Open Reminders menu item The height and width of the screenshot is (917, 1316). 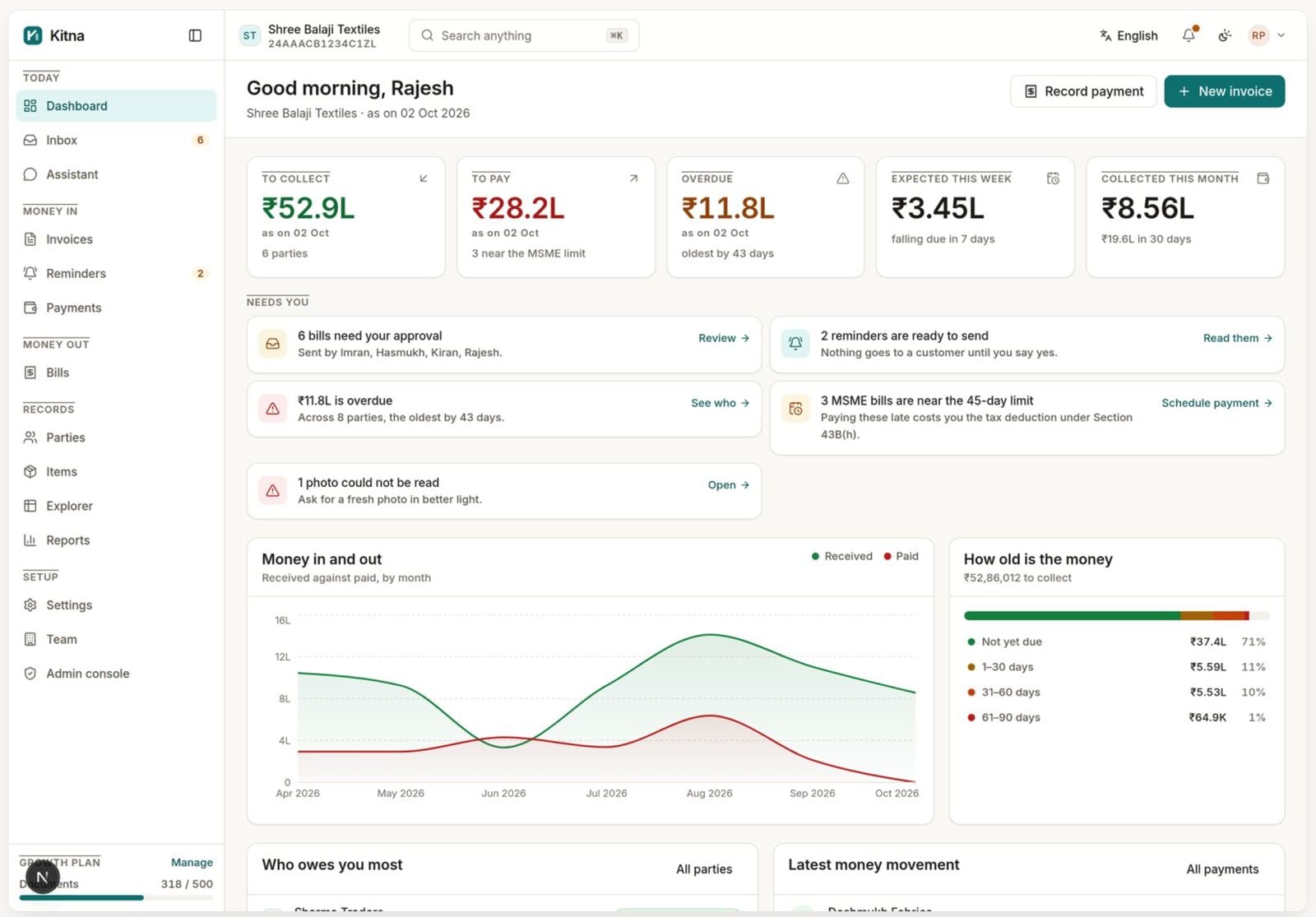(x=116, y=274)
